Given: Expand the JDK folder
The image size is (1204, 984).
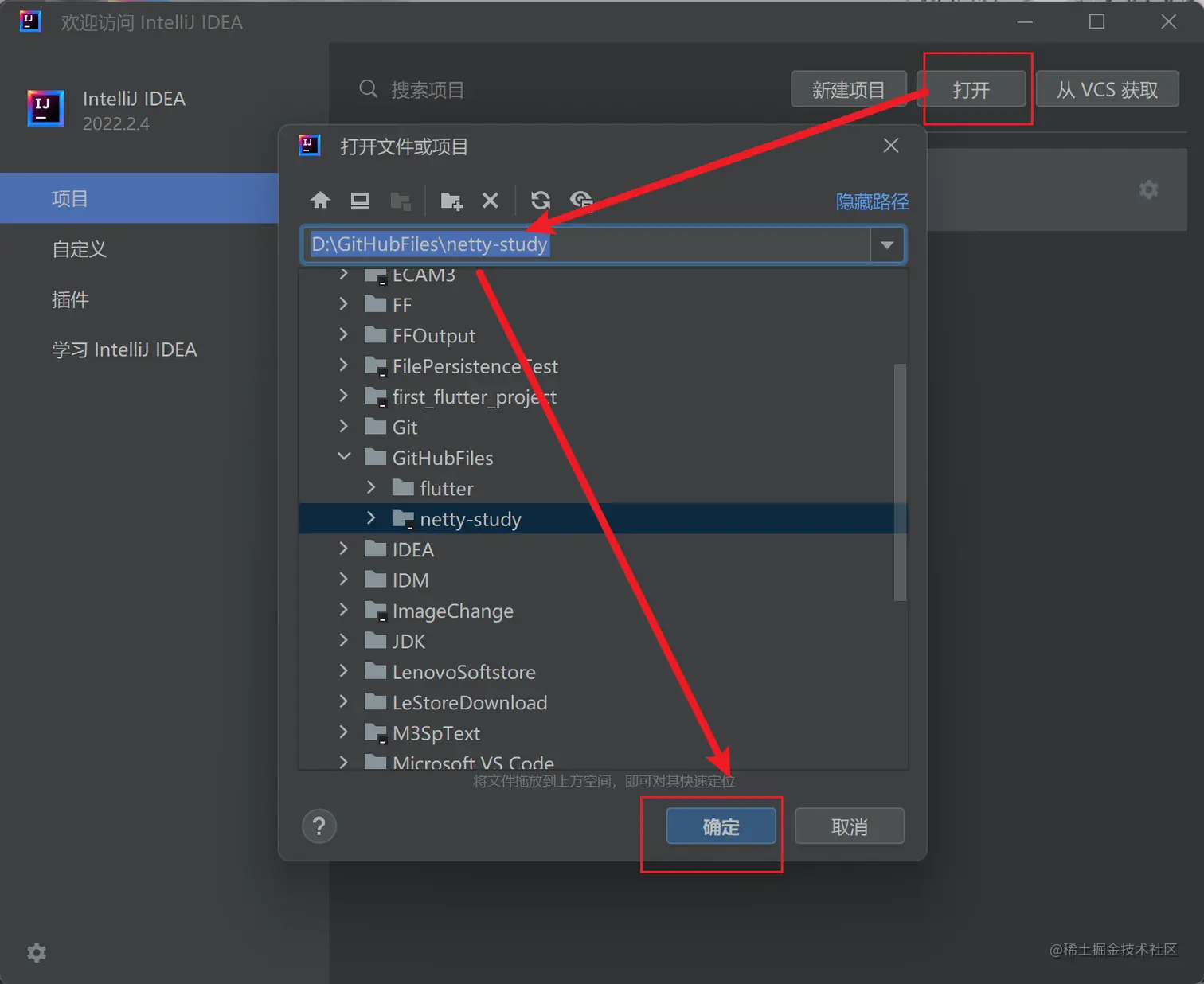Looking at the screenshot, I should (343, 640).
